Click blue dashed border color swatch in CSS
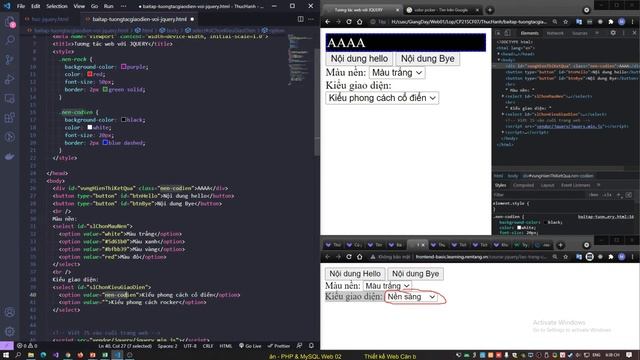The height and width of the screenshot is (360, 640). tap(105, 142)
